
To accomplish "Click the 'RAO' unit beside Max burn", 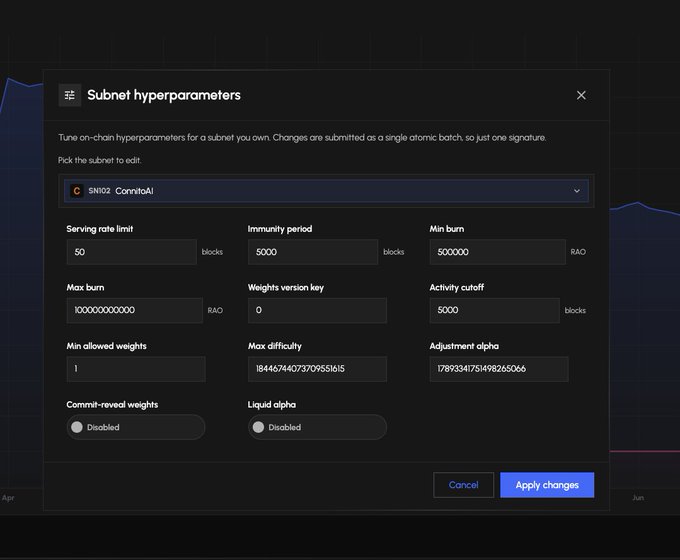I will click(x=215, y=310).
